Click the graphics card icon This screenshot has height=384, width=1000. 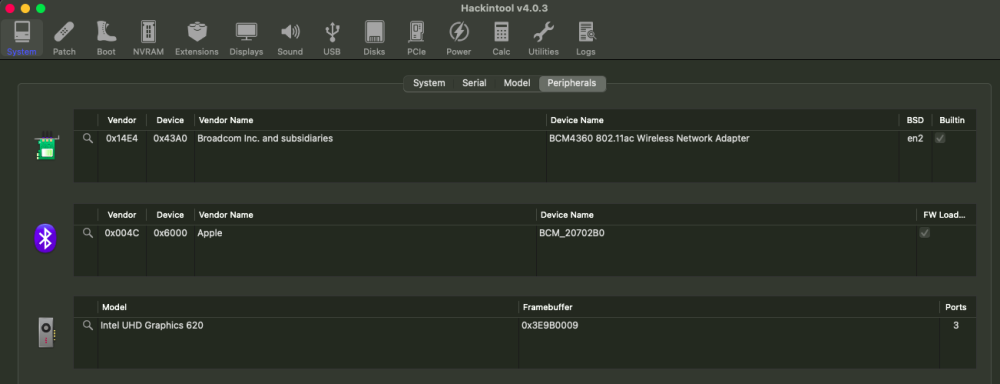[x=46, y=332]
